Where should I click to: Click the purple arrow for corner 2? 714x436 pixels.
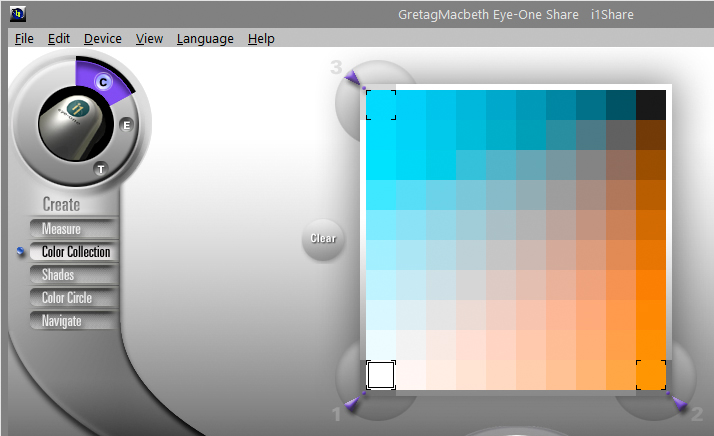point(678,402)
